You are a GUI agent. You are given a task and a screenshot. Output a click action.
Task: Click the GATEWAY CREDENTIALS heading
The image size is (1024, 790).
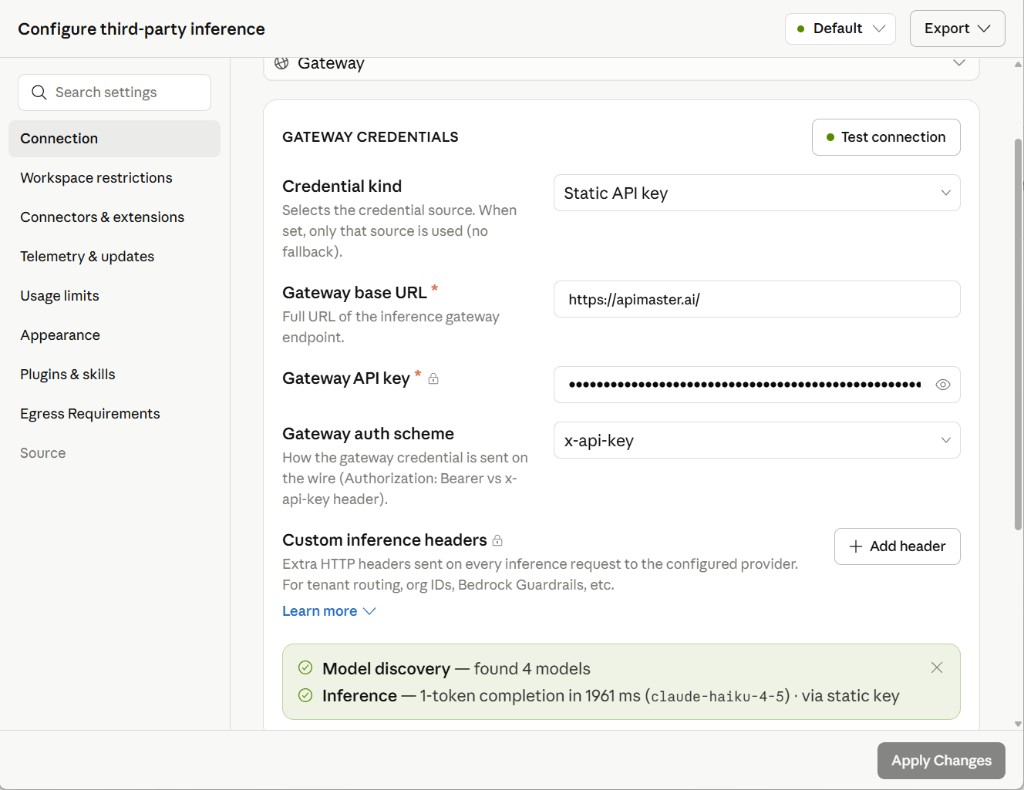click(370, 137)
